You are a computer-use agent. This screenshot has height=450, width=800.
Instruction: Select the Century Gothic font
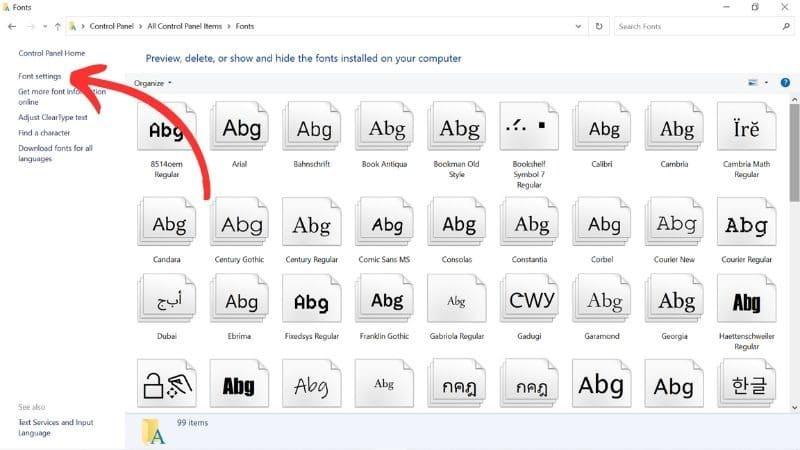point(239,222)
